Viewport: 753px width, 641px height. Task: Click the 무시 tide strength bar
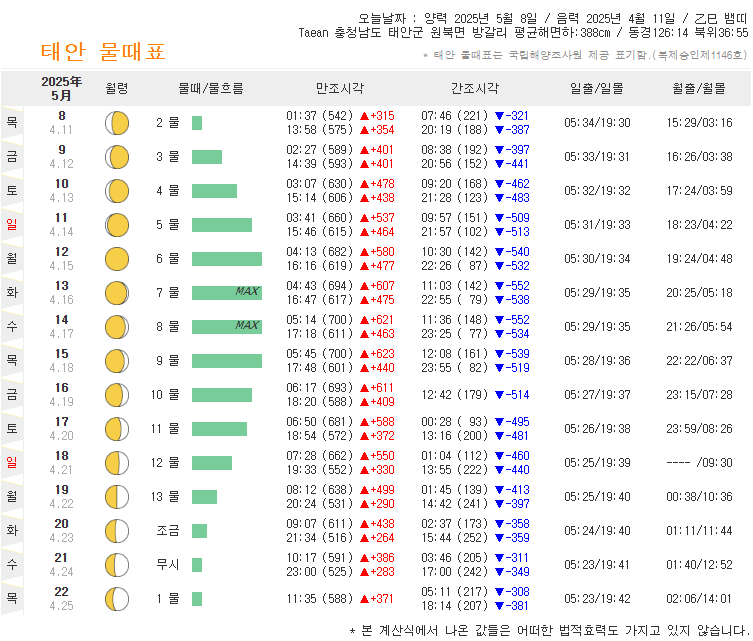click(197, 565)
